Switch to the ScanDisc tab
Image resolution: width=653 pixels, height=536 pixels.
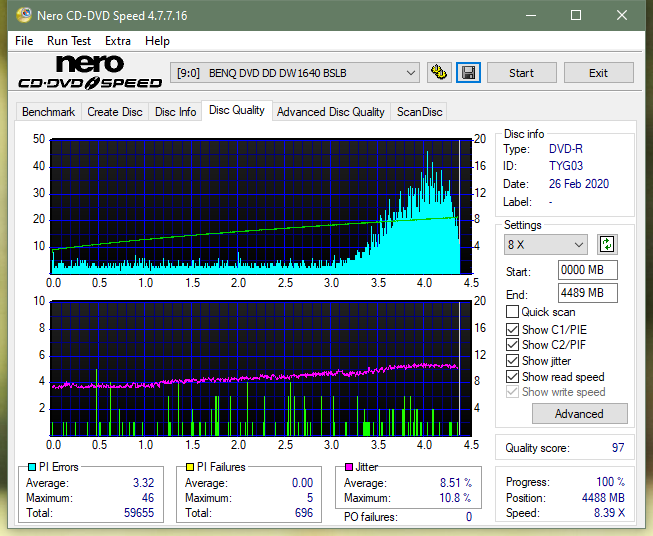[x=419, y=112]
